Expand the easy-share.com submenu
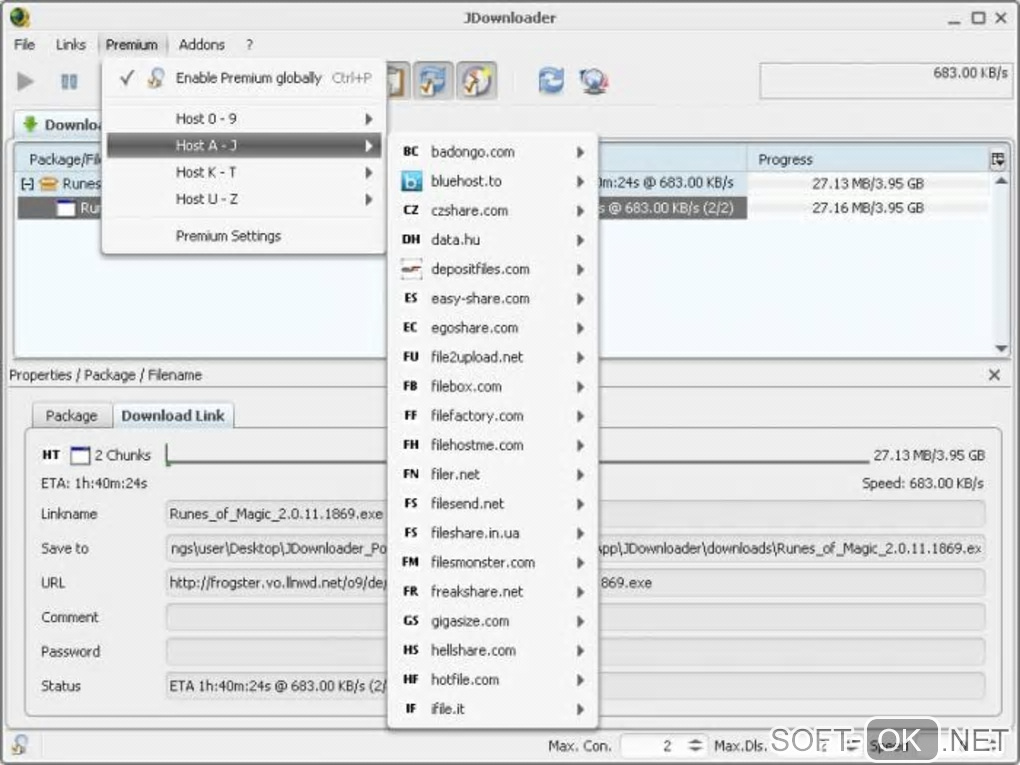The height and width of the screenshot is (765, 1020). click(492, 299)
